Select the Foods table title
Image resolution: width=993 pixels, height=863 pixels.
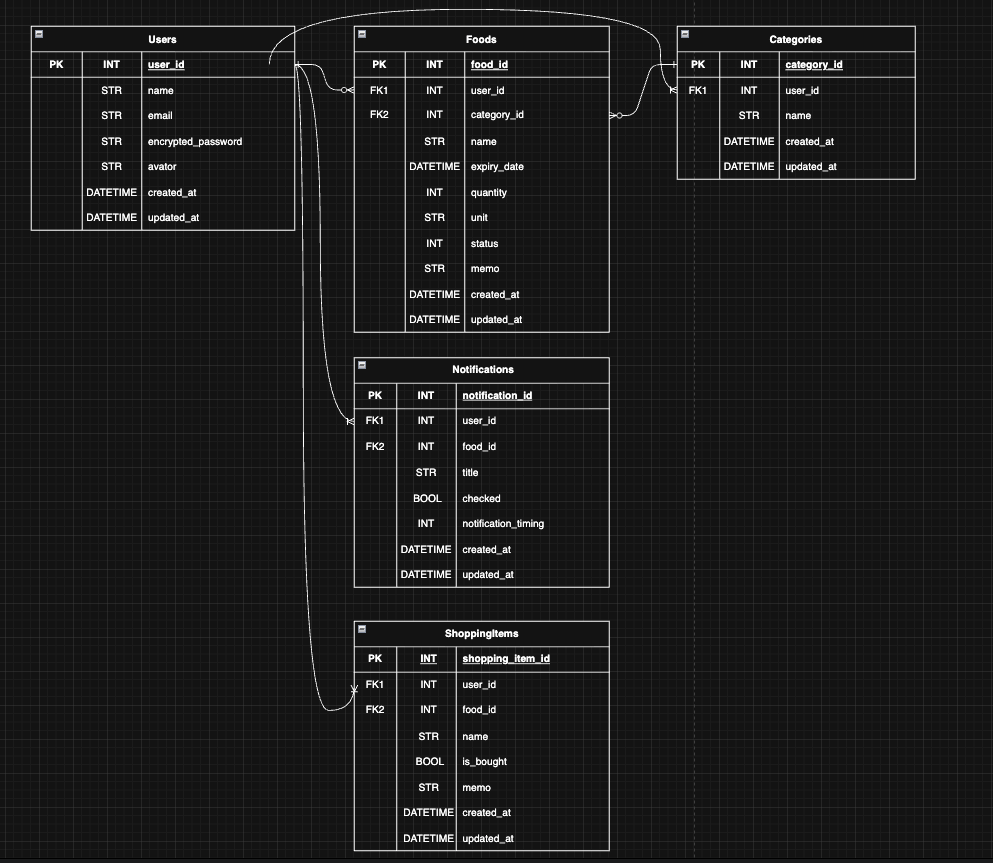pyautogui.click(x=481, y=39)
